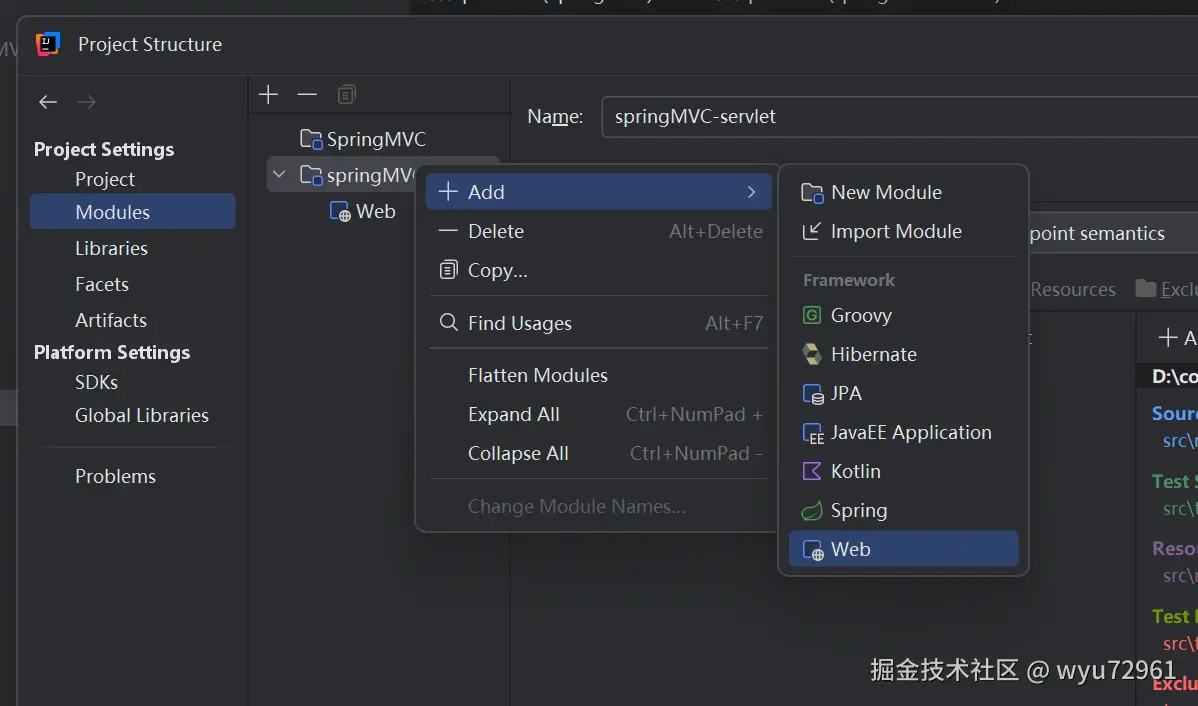The image size is (1198, 706).
Task: Pick Kotlin framework from the list
Action: point(855,472)
